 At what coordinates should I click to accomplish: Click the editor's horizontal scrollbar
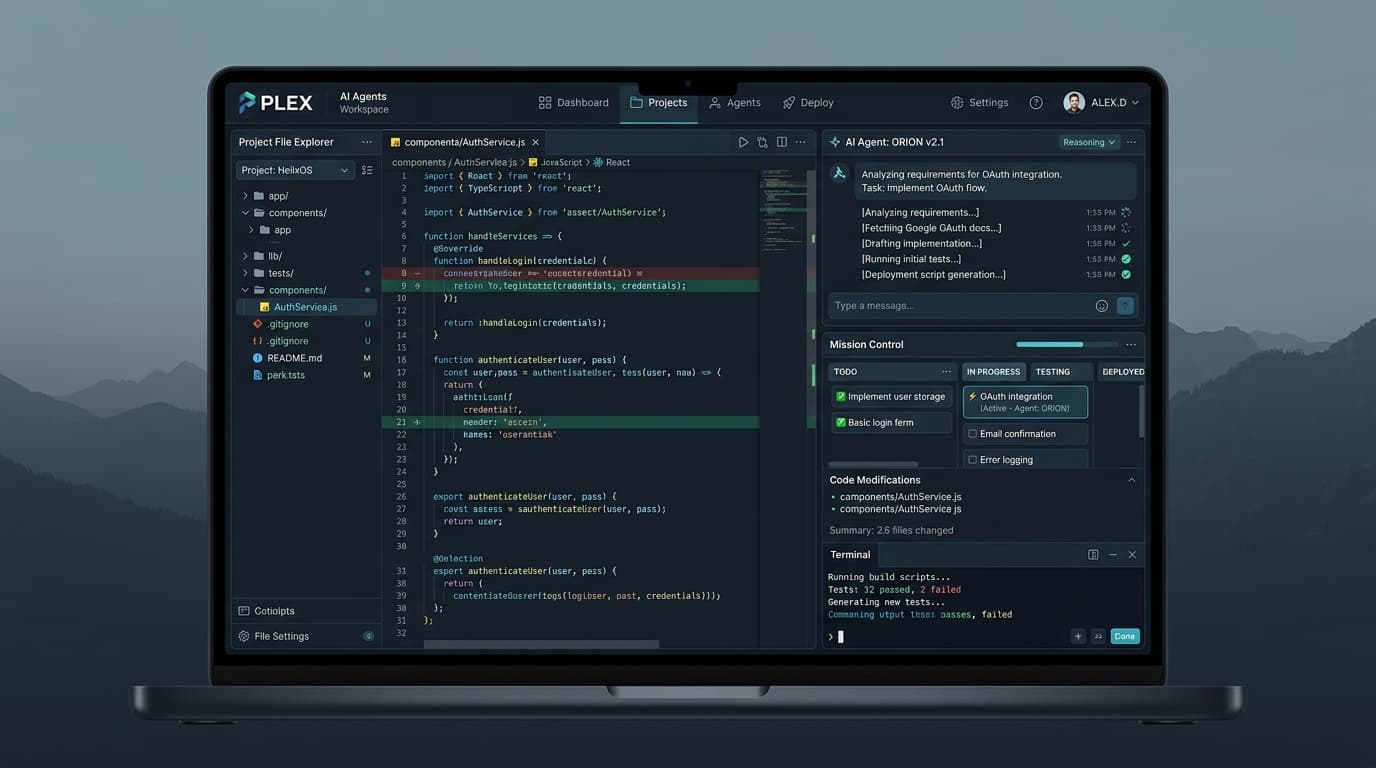[x=541, y=644]
